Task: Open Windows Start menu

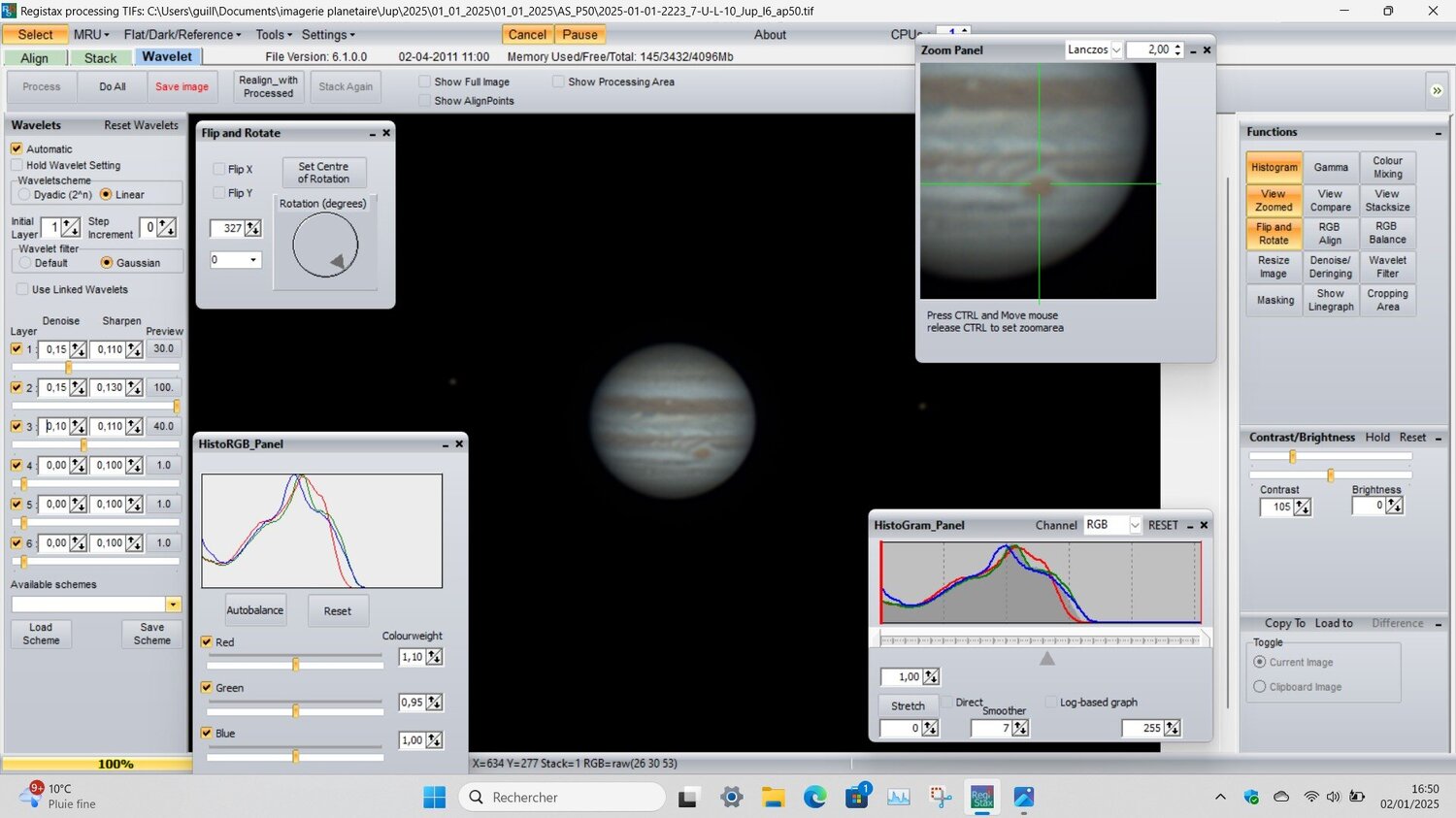Action: pyautogui.click(x=434, y=798)
